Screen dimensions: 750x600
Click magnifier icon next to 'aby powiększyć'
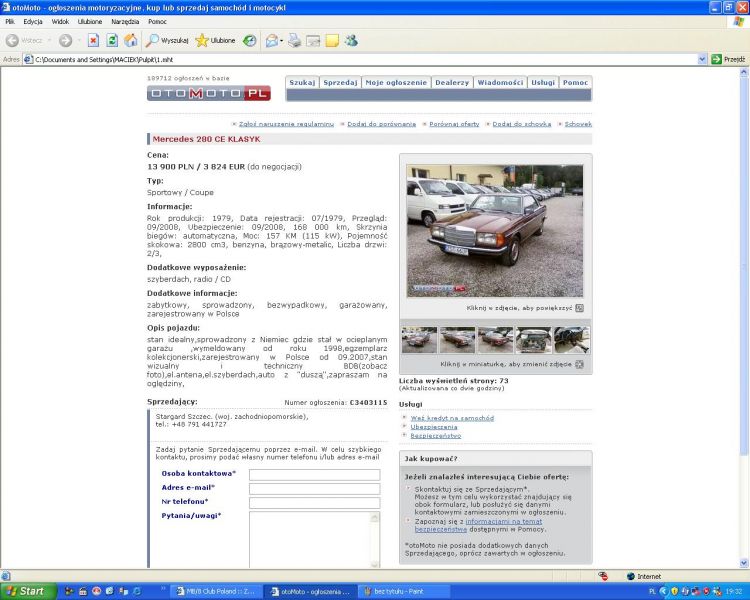[x=579, y=308]
